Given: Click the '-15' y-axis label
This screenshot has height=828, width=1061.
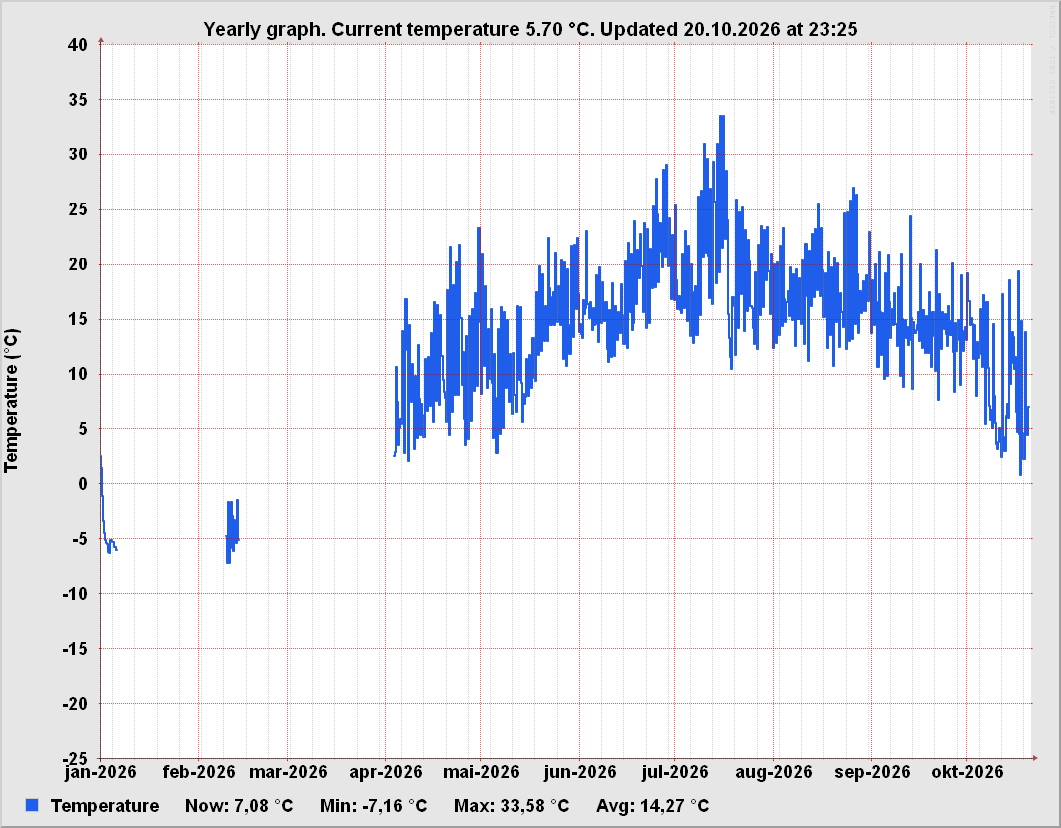Looking at the screenshot, I should click(75, 648).
